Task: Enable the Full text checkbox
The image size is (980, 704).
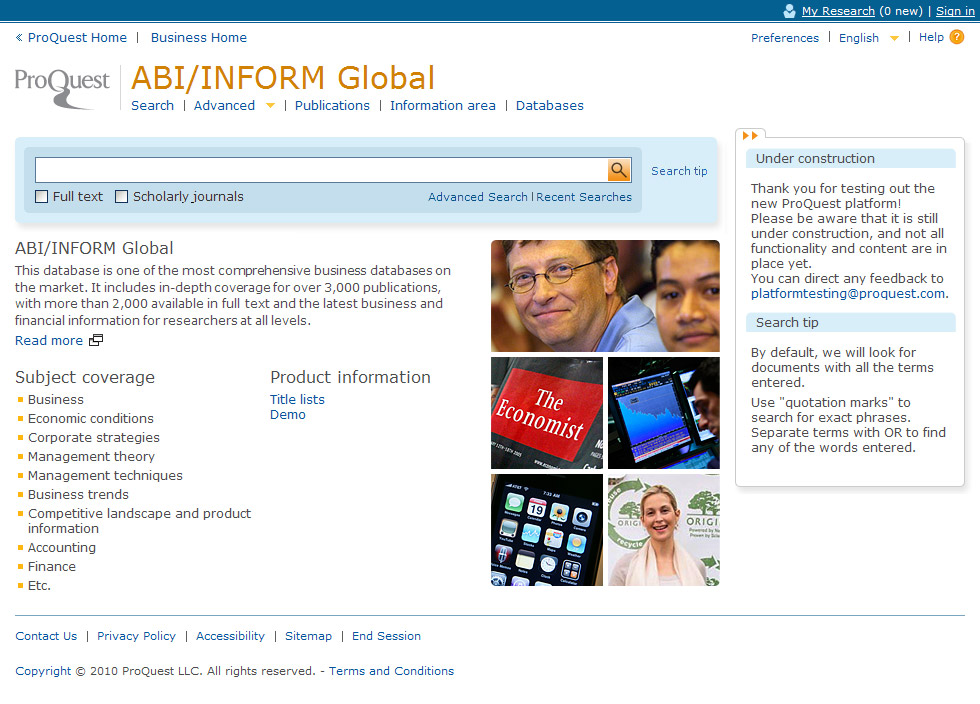Action: (41, 197)
